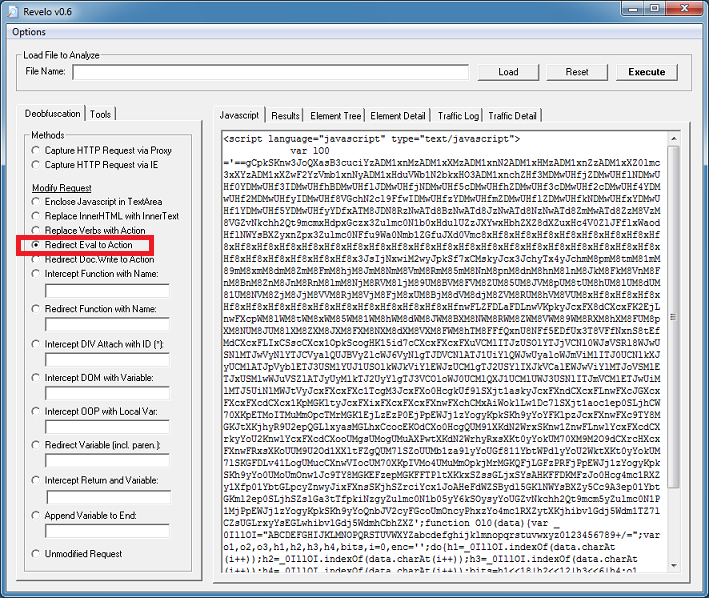This screenshot has width=709, height=598.
Task: Select Replace InnerHTML with InnerText option
Action: click(x=37, y=217)
